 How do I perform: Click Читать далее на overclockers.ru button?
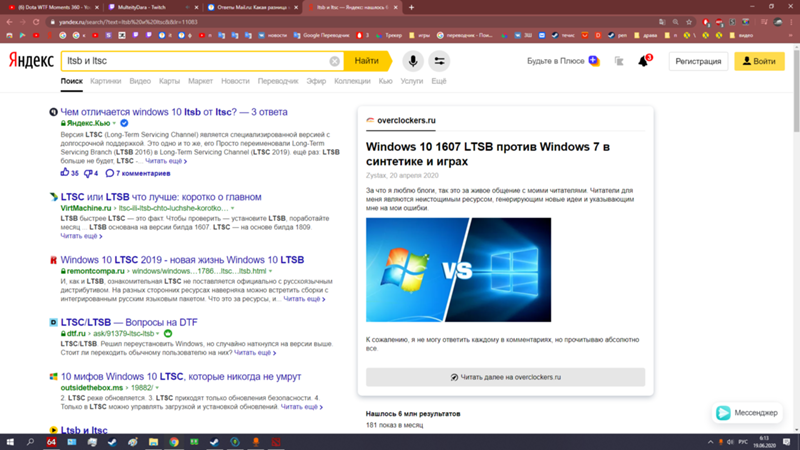pos(505,377)
